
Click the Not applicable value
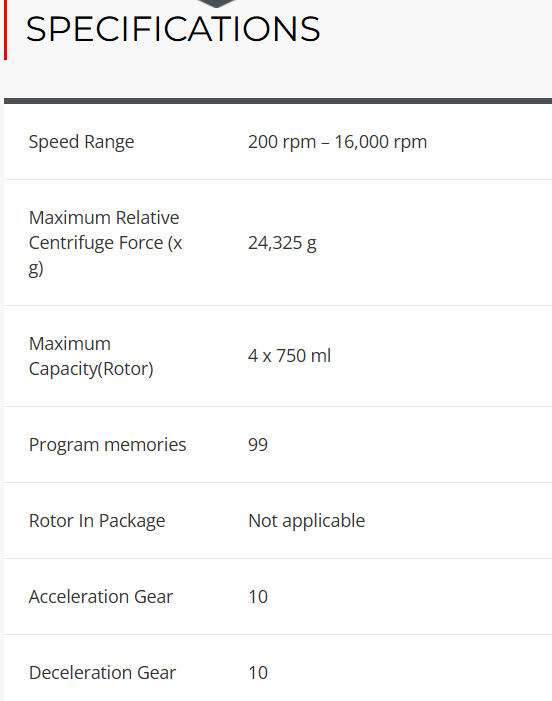click(x=307, y=521)
